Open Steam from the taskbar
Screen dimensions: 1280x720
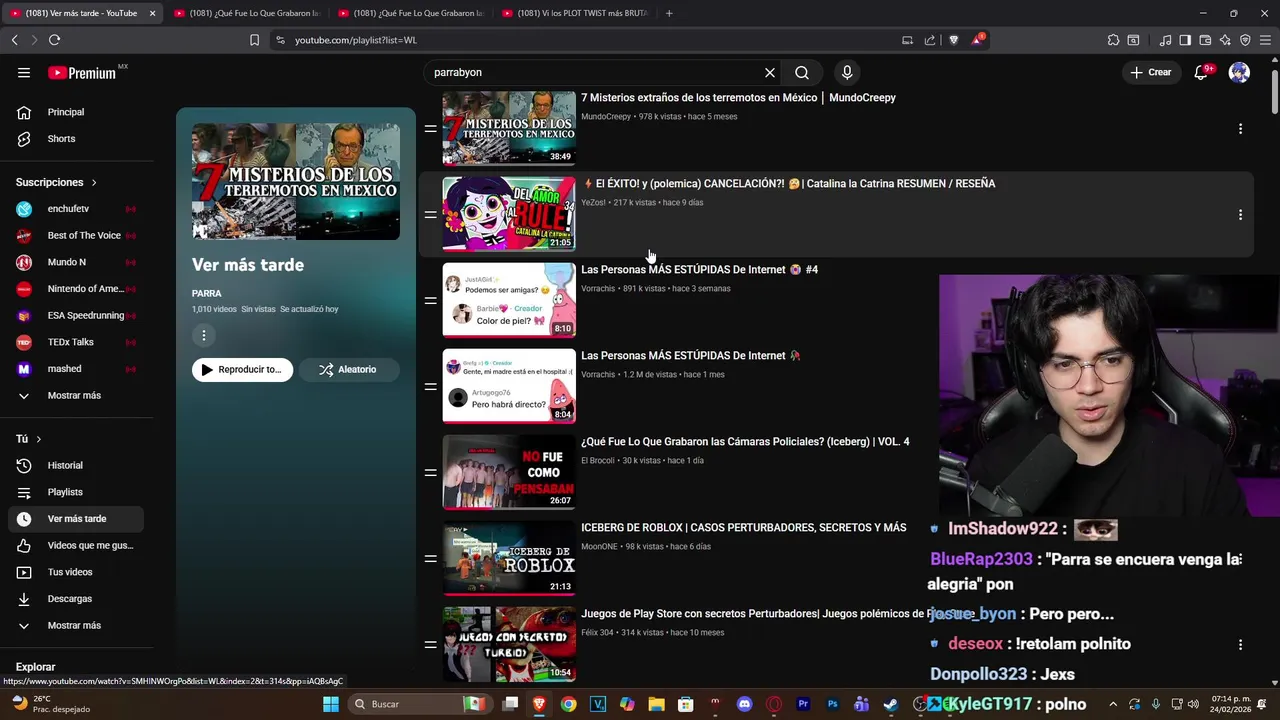[x=890, y=704]
